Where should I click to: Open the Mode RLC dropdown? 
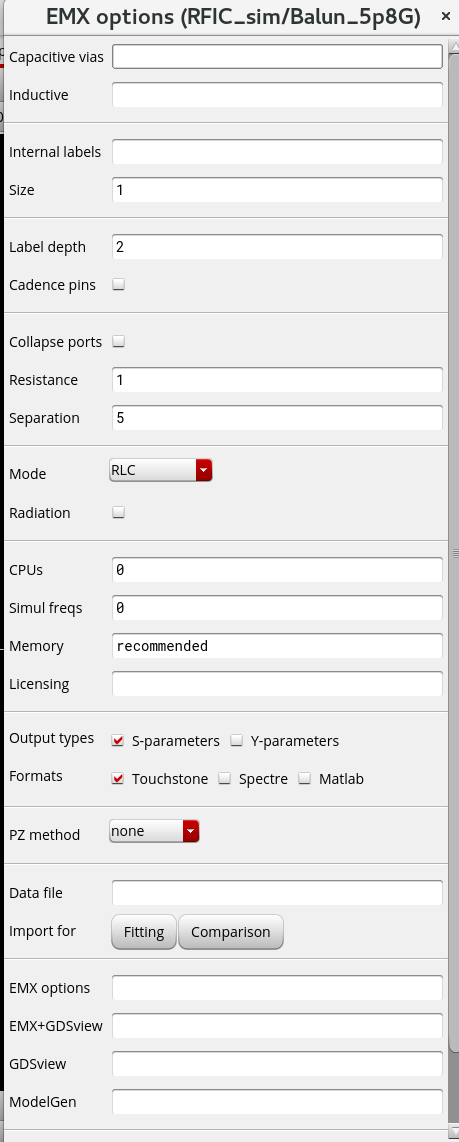coord(160,470)
